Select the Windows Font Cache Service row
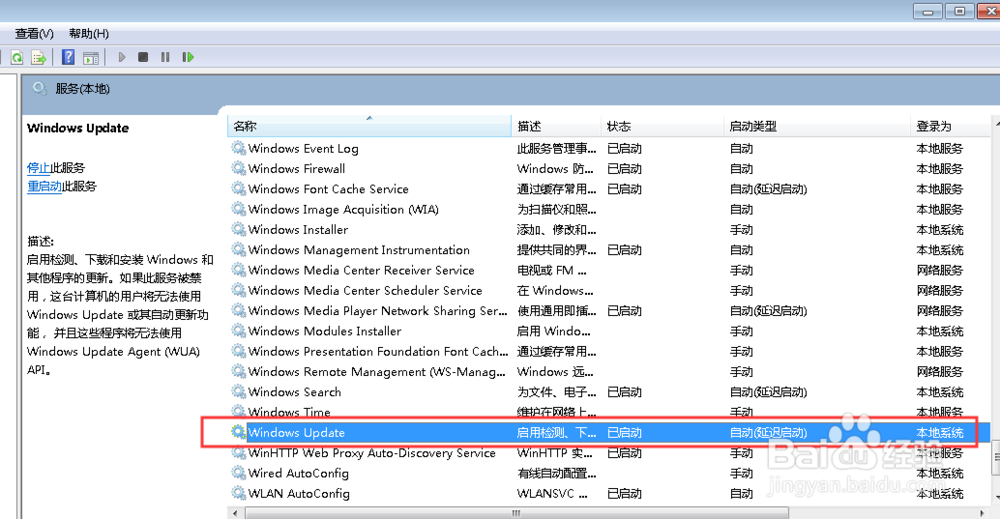This screenshot has height=519, width=1000. pos(608,189)
